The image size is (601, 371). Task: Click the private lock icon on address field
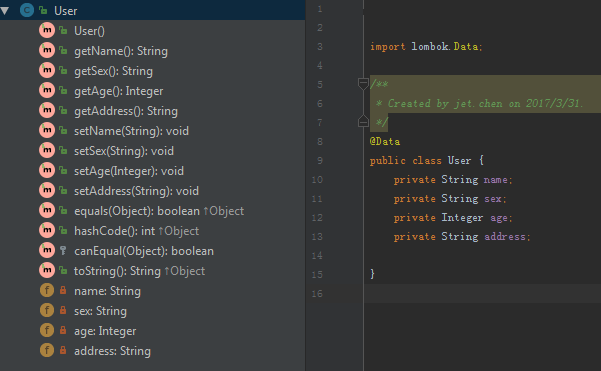click(63, 350)
